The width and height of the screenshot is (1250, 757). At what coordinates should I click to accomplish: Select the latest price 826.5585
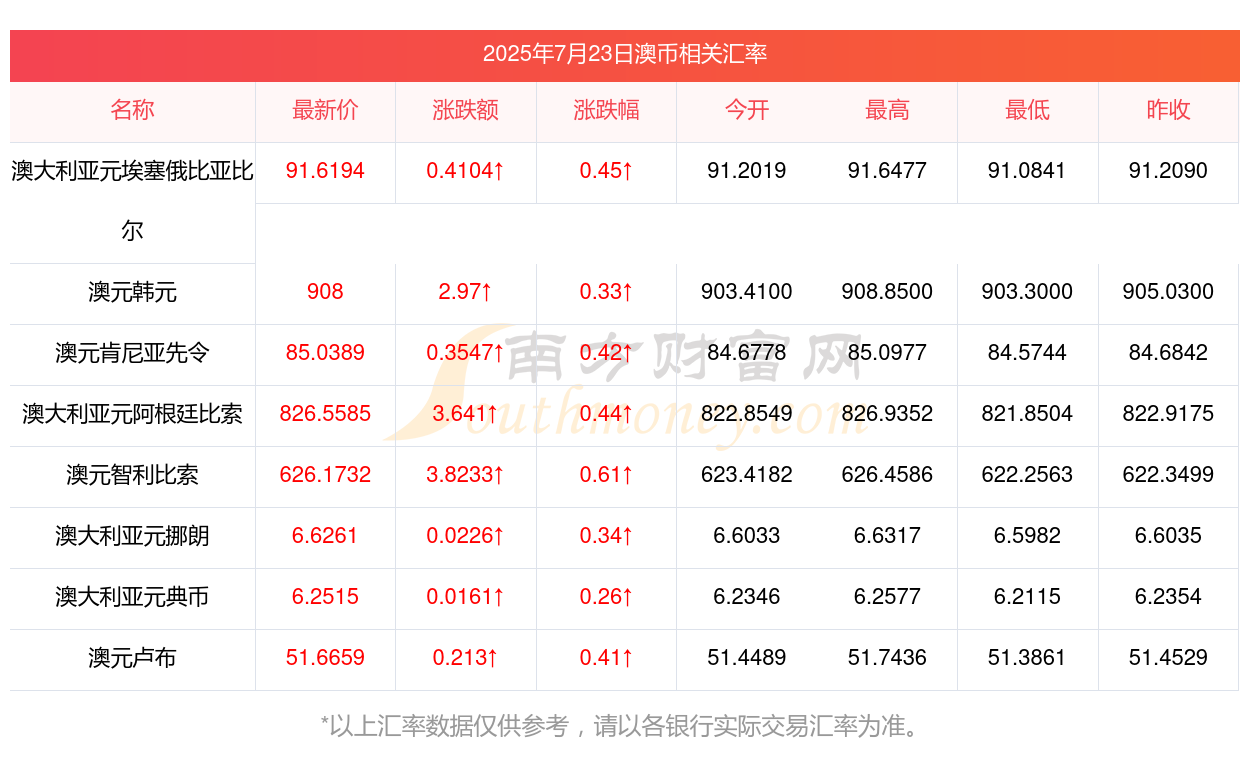(x=325, y=414)
